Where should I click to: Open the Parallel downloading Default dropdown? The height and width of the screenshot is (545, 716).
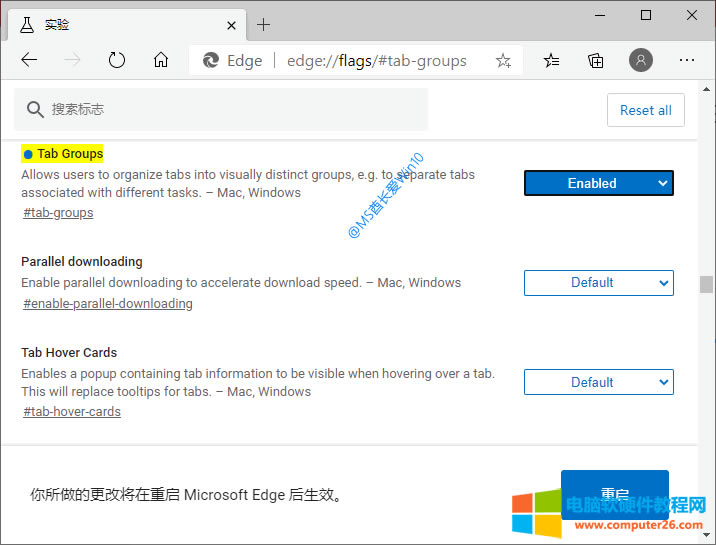[x=599, y=283]
